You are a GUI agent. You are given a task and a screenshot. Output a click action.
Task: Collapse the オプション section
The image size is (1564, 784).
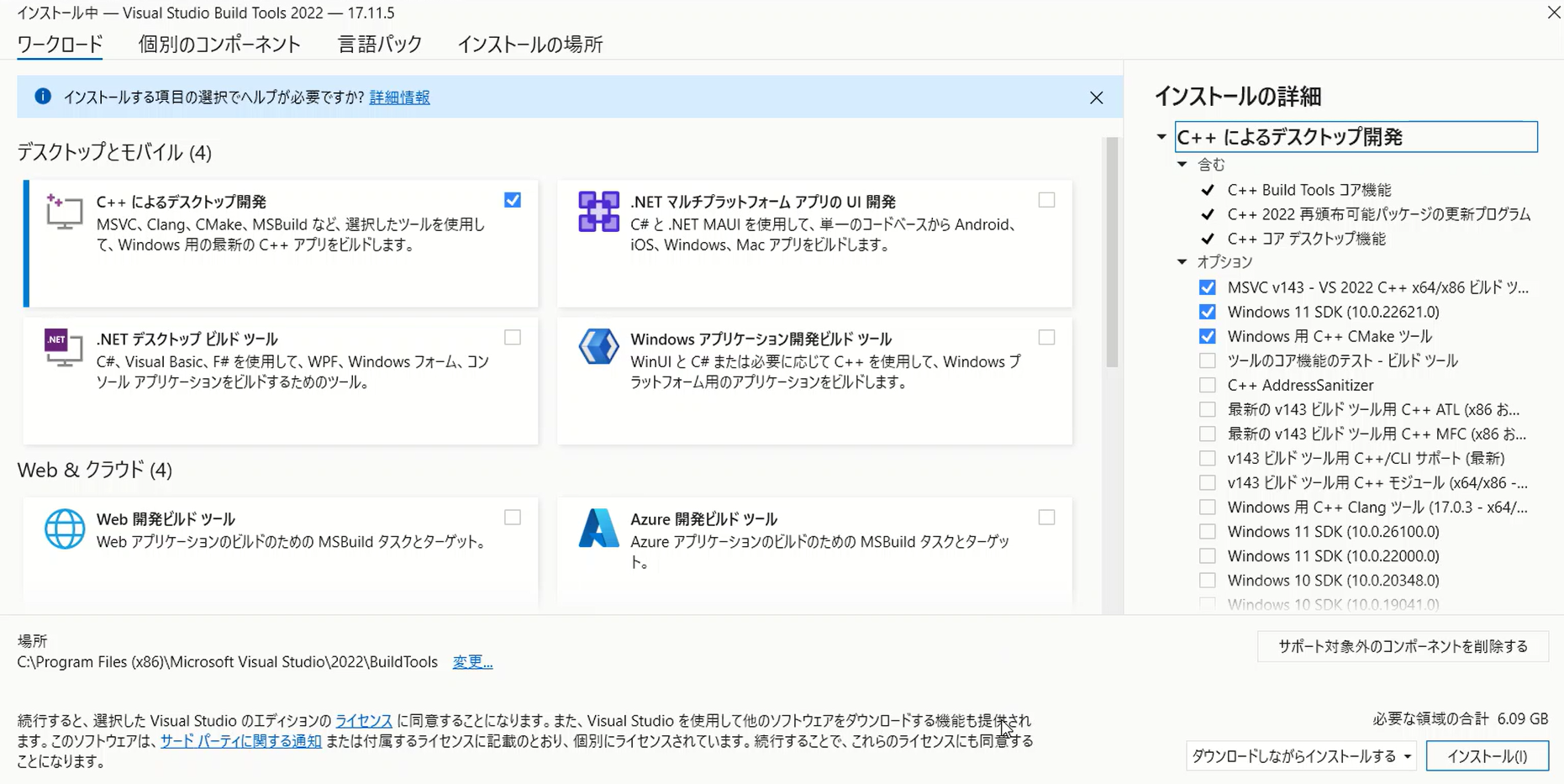[x=1182, y=262]
